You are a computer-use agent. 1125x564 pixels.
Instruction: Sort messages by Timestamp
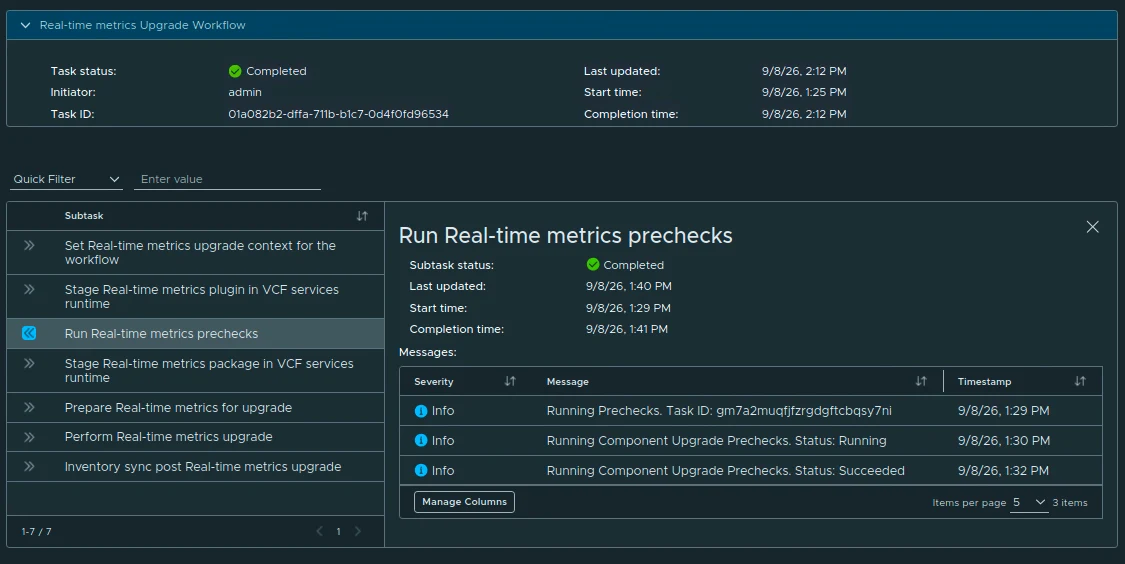pos(1080,381)
